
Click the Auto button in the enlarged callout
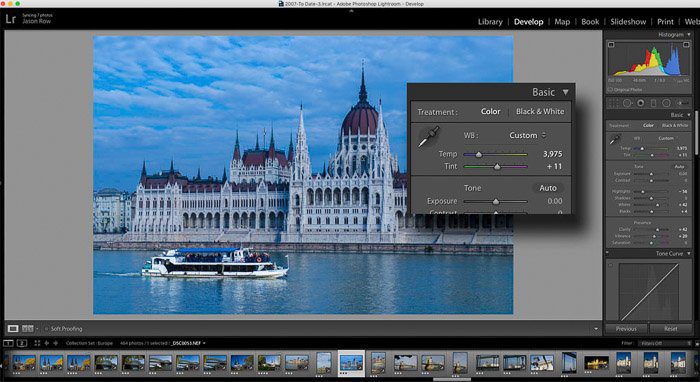point(548,188)
